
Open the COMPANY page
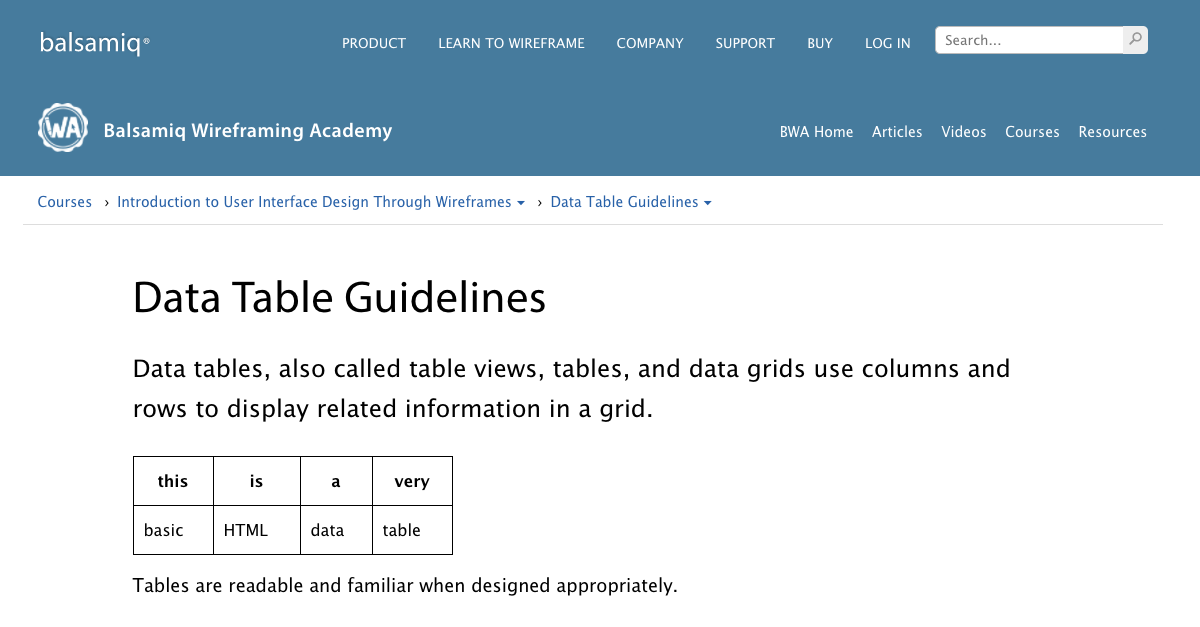click(x=650, y=43)
